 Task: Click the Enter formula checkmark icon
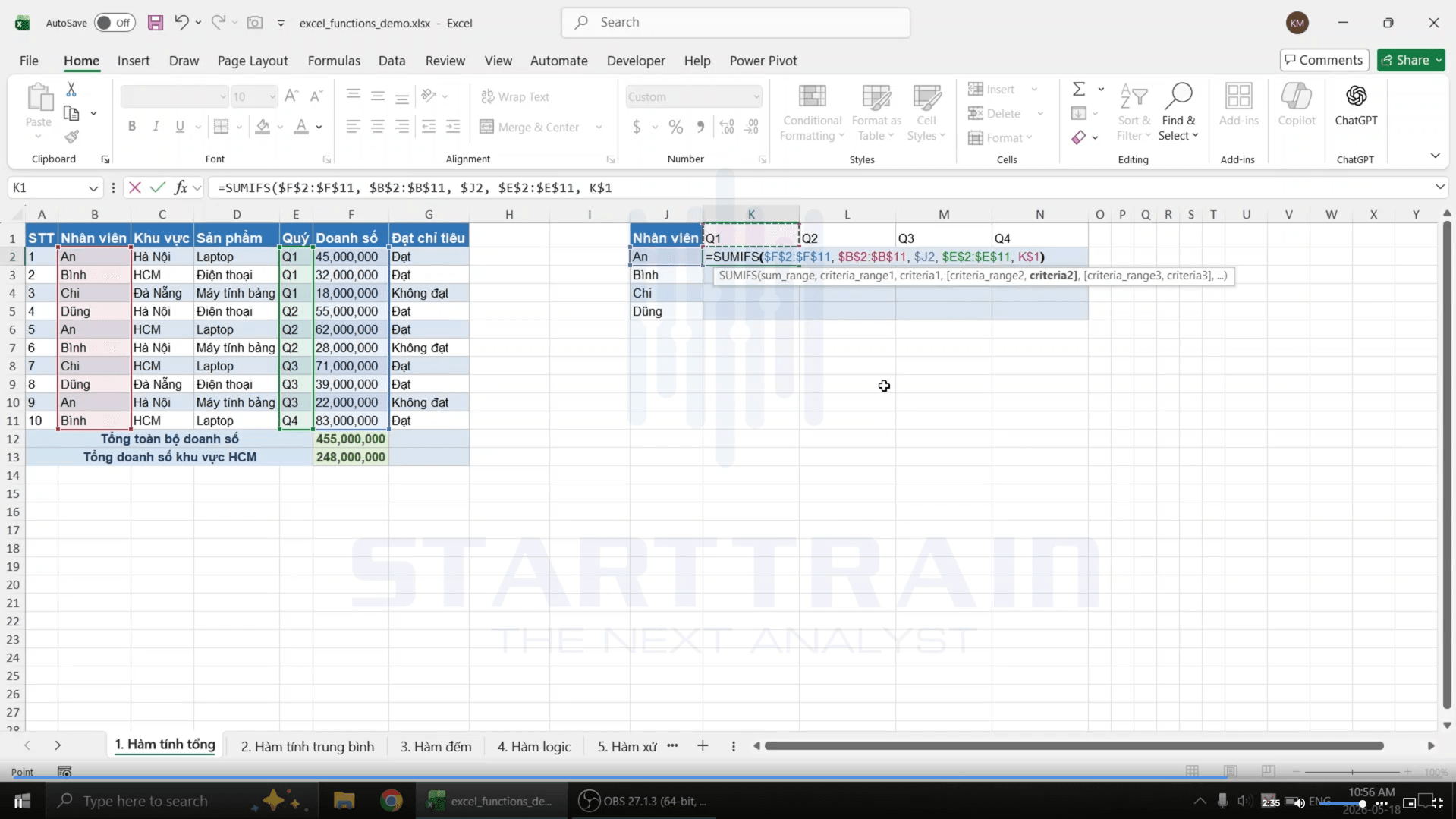click(158, 187)
